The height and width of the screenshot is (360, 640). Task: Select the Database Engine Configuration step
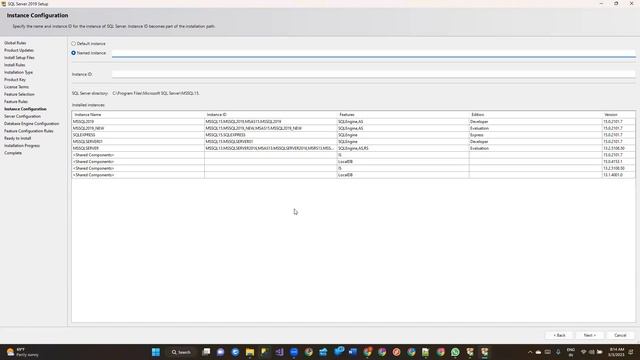tap(31, 124)
